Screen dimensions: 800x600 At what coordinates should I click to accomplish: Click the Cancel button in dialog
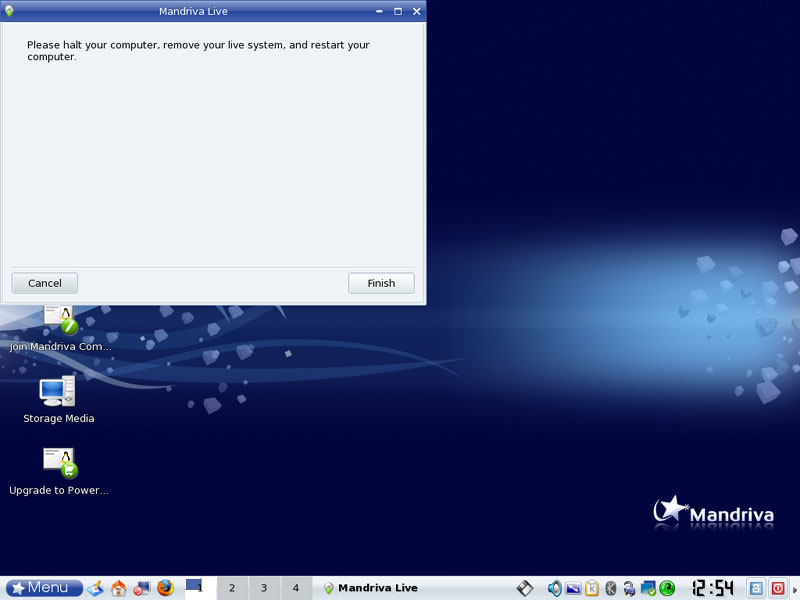44,283
